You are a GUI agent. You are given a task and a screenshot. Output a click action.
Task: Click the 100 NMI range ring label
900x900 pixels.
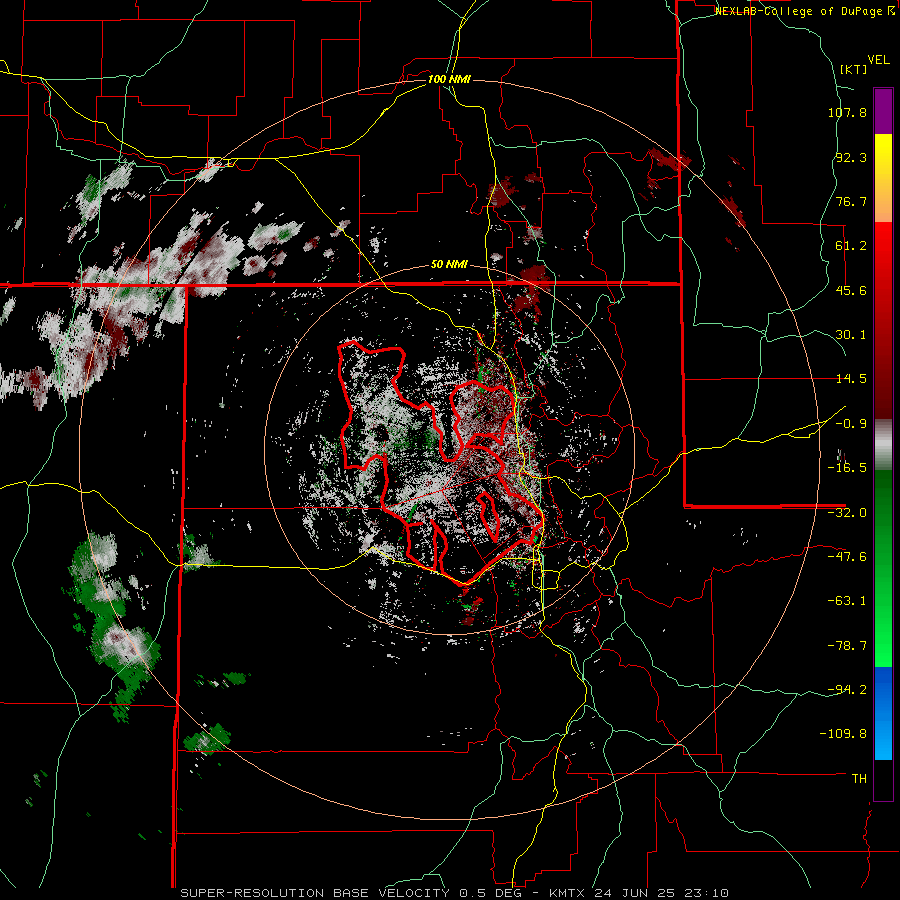point(449,79)
